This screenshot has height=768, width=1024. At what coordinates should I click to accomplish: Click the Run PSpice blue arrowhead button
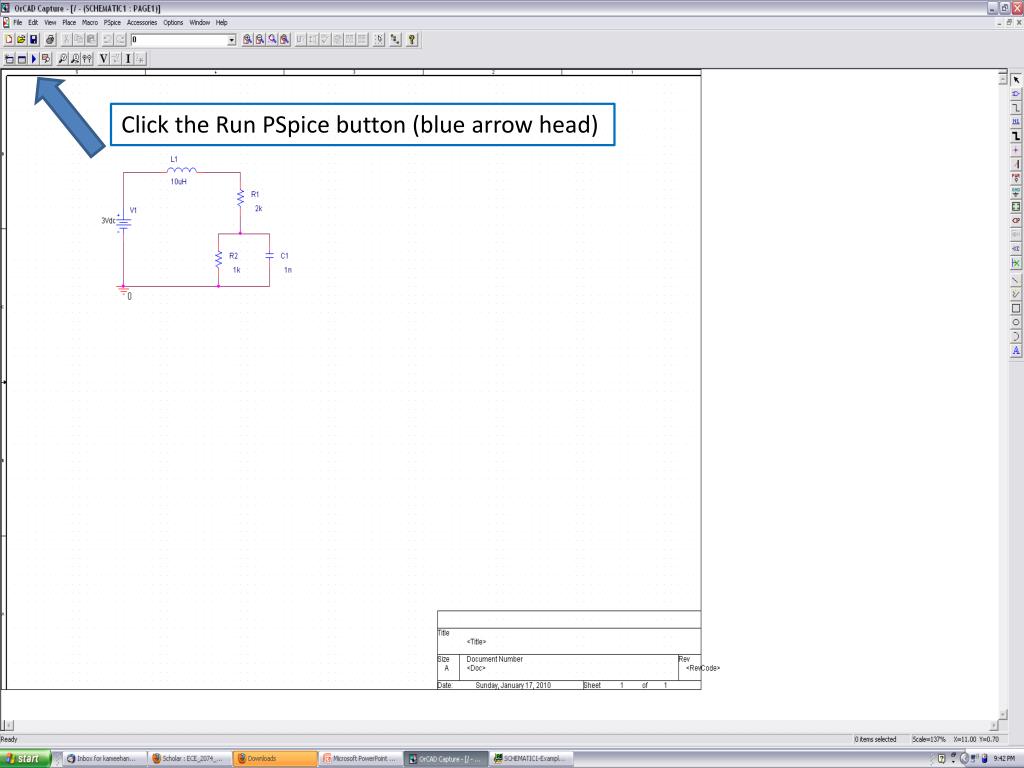[x=34, y=59]
